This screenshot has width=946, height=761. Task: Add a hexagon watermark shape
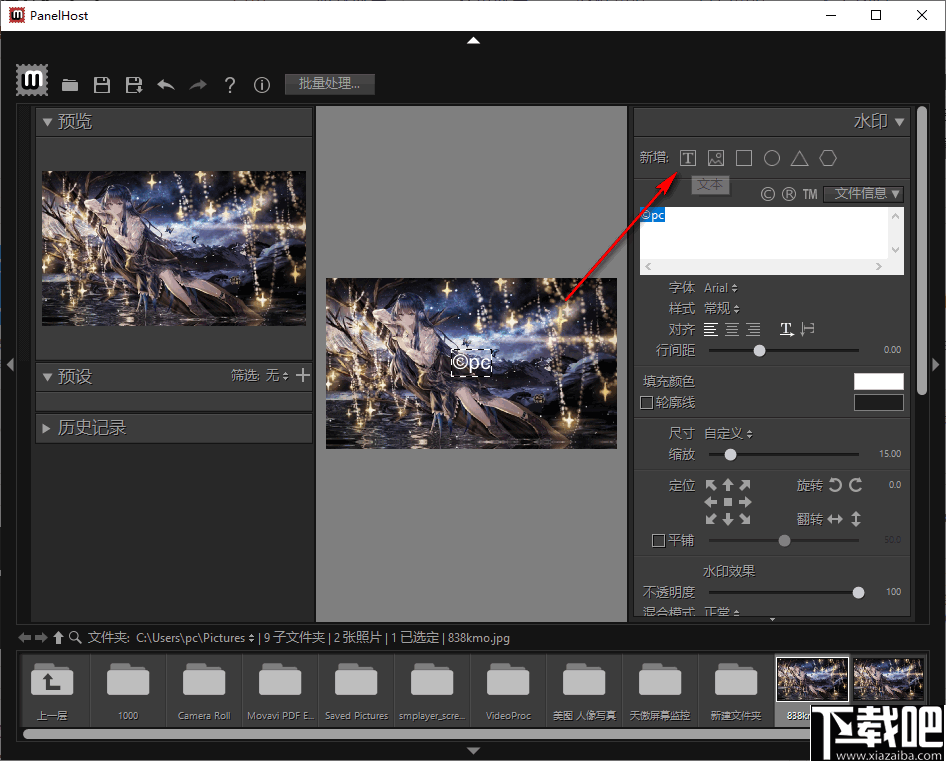[x=828, y=158]
